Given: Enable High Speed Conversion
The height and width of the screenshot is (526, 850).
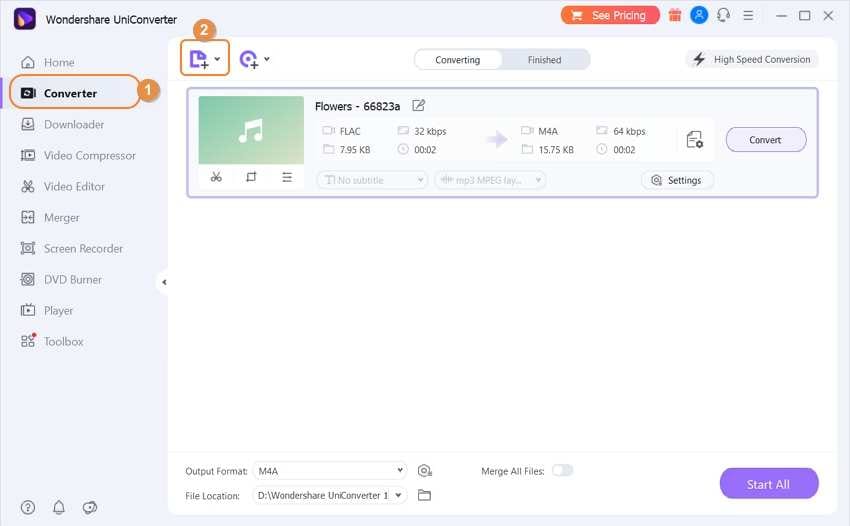Looking at the screenshot, I should pyautogui.click(x=752, y=59).
